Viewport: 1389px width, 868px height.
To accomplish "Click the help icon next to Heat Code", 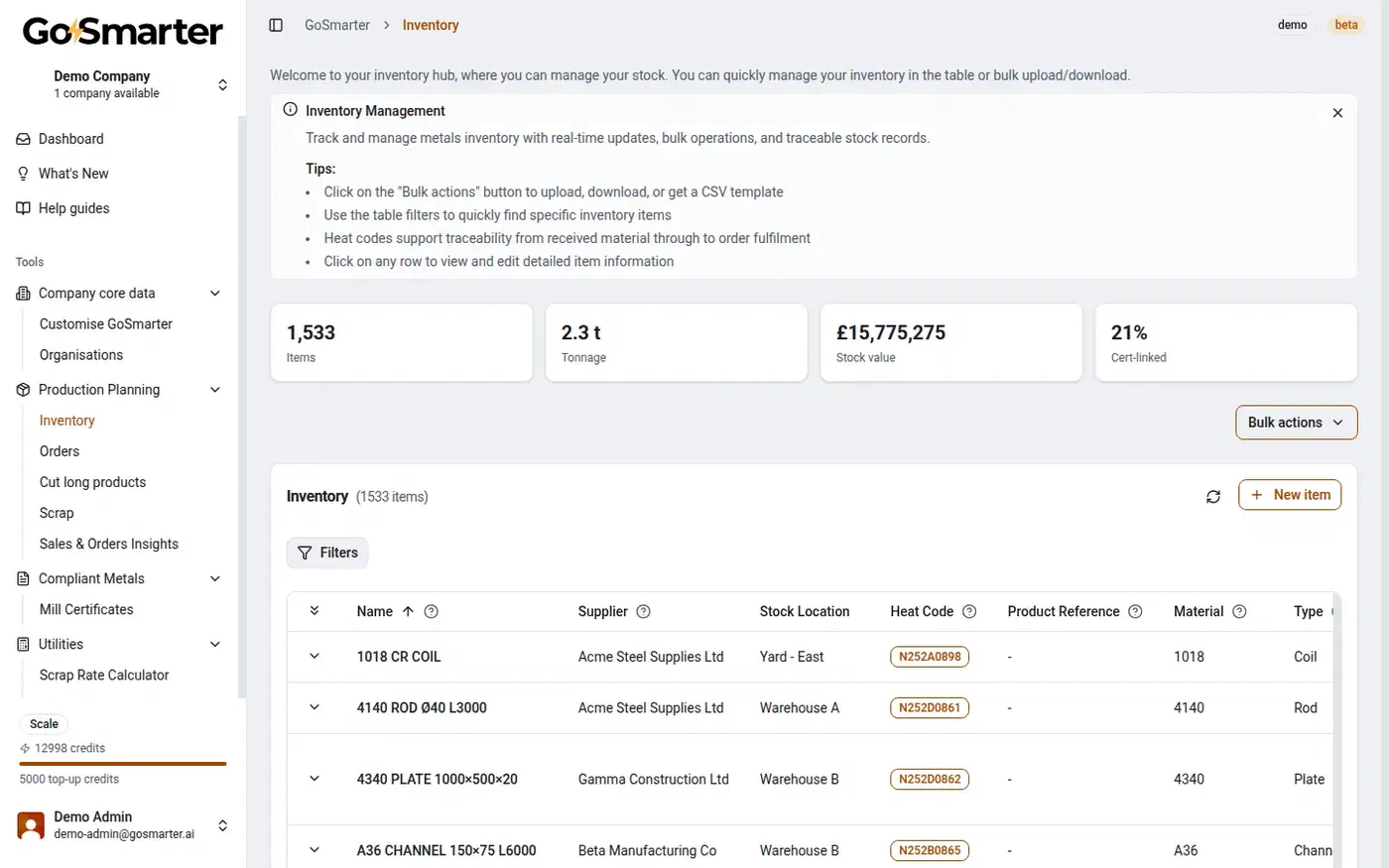I will 969,612.
